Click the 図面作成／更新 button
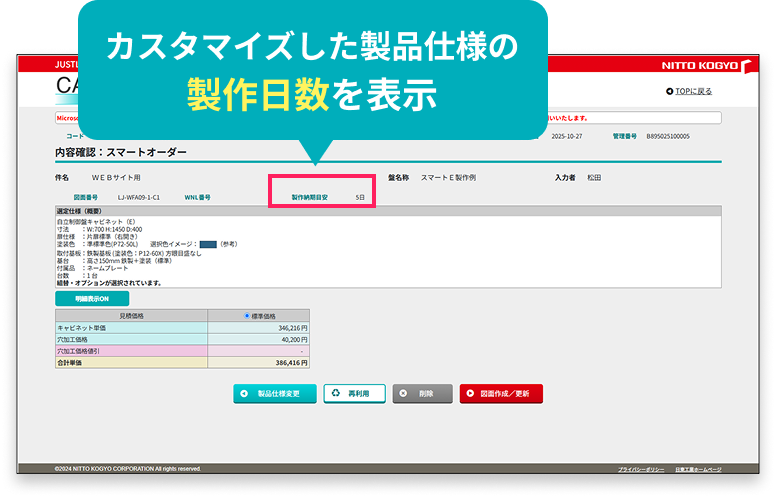This screenshot has width=776, height=498. (x=501, y=394)
